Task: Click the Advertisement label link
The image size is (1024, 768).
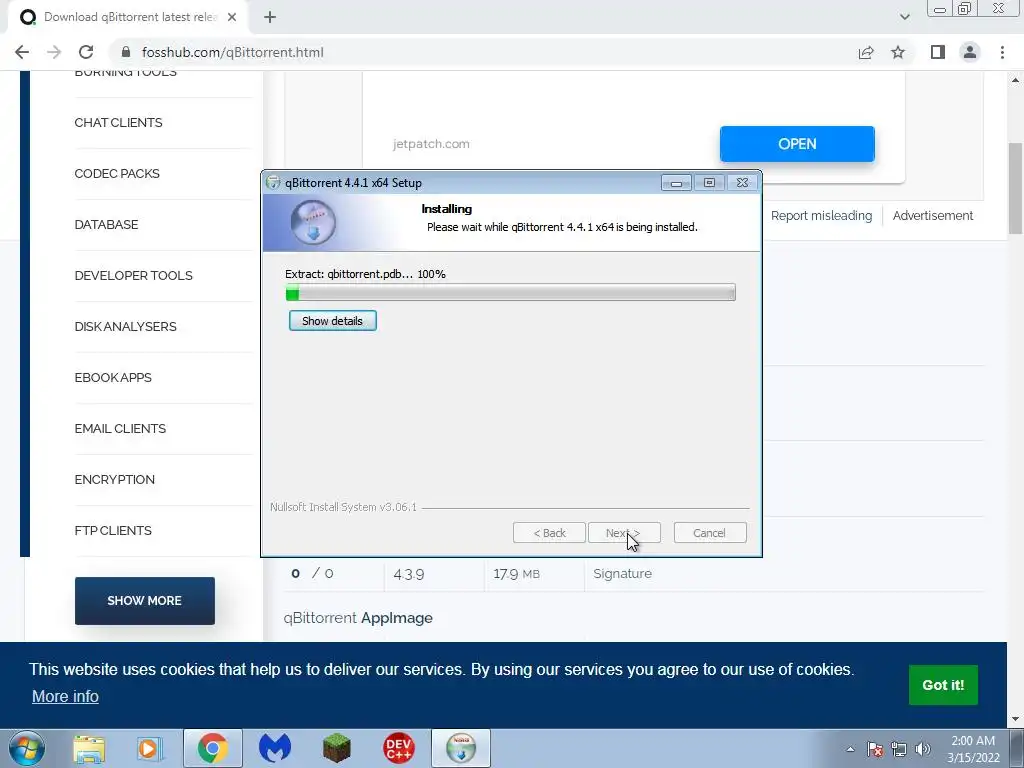Action: 933,216
